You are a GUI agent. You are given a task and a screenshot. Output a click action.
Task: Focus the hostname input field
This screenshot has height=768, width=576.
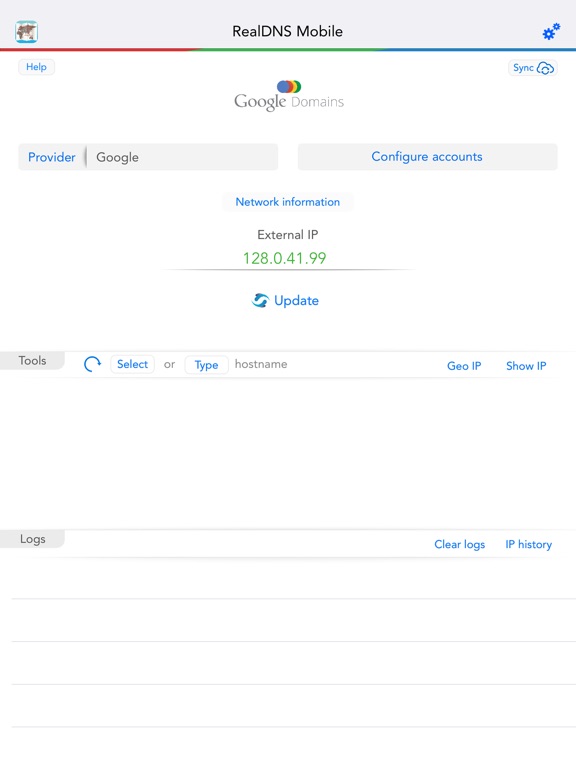pos(333,364)
